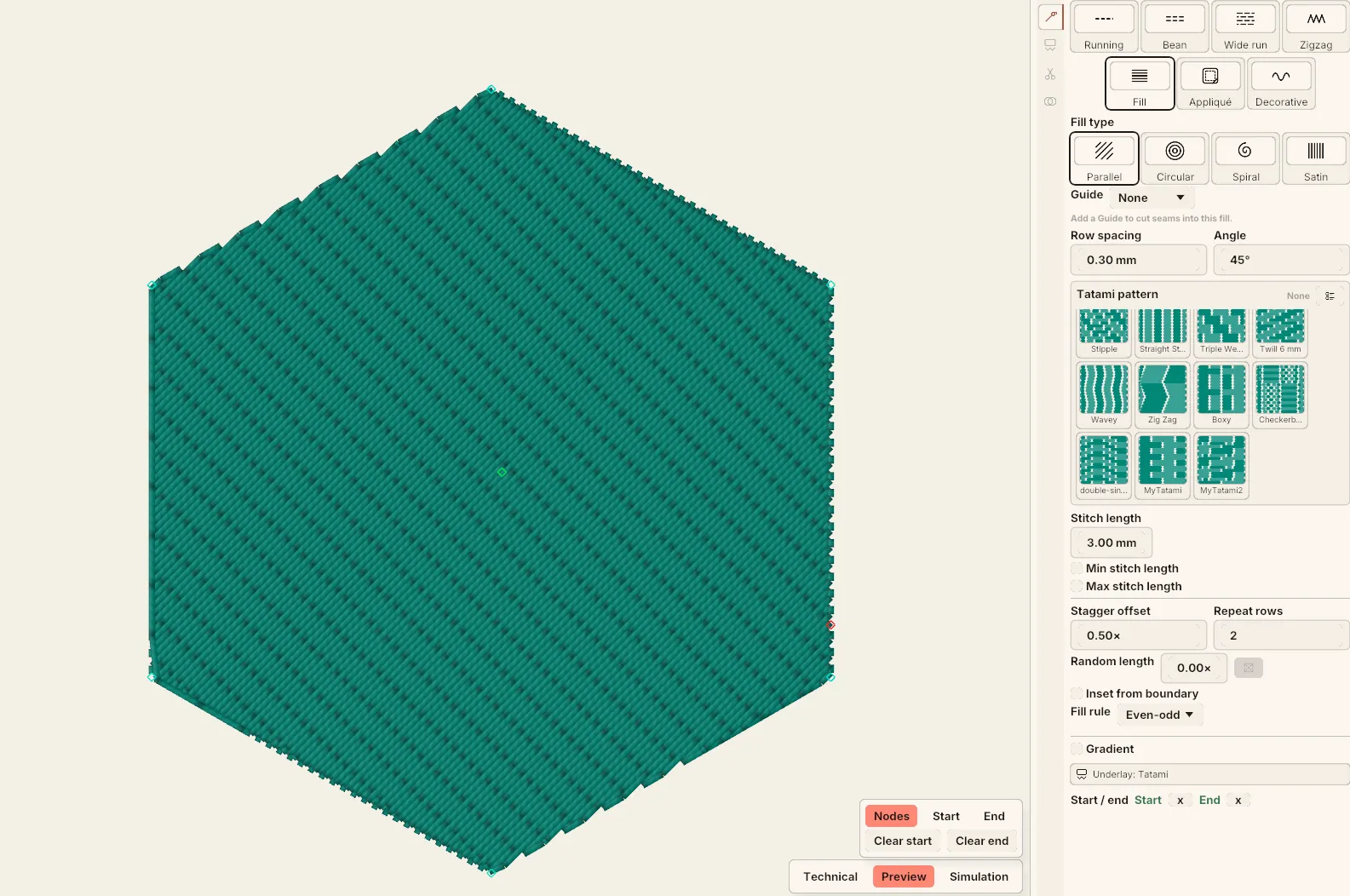The height and width of the screenshot is (896, 1350).
Task: Choose Spiral fill type
Action: [1245, 158]
